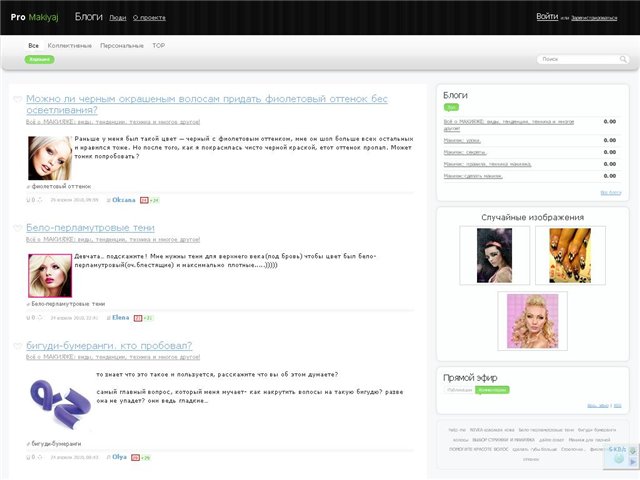The width and height of the screenshot is (640, 480).
Task: Click the Зарегистрироваться link
Action: coord(594,18)
